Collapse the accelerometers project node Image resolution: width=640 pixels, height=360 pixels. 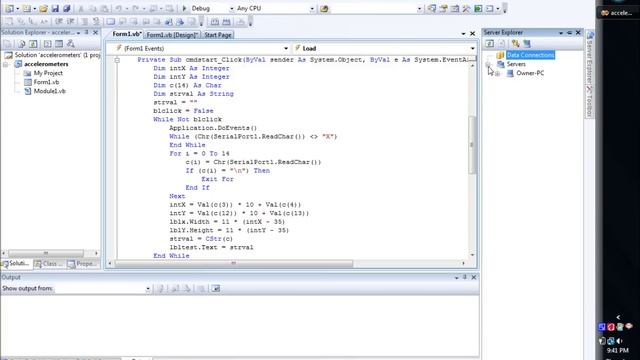(x=6, y=64)
